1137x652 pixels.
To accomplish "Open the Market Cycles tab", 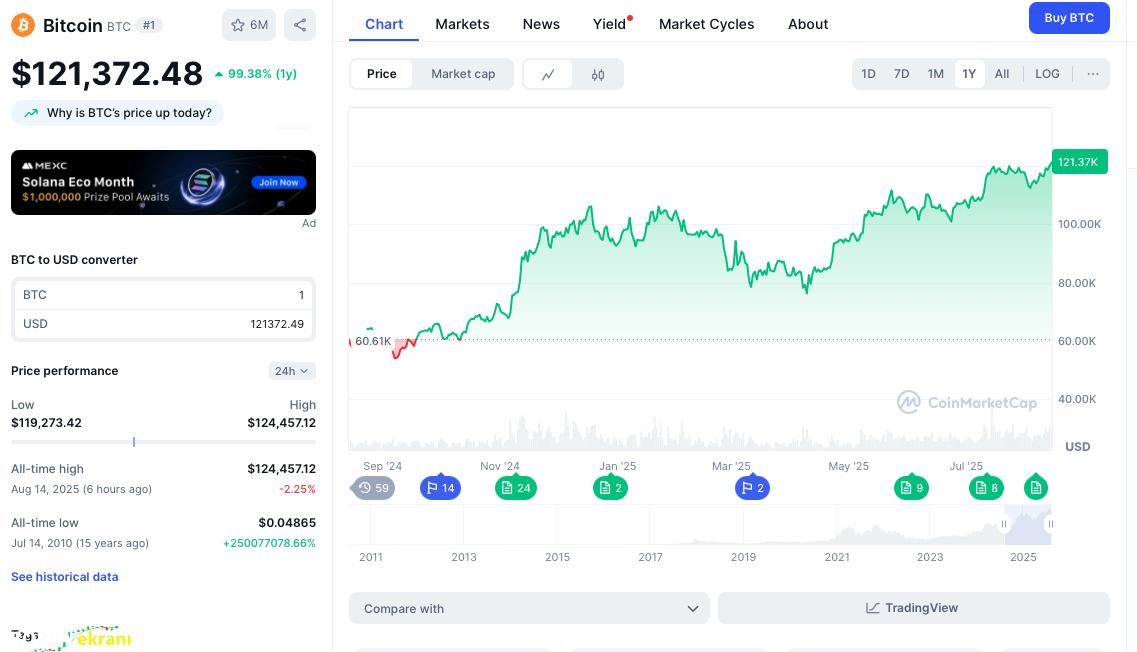I will coord(706,24).
